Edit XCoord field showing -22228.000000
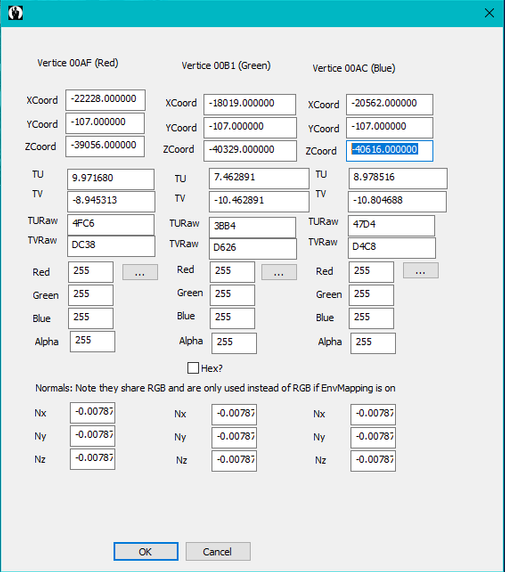 (105, 100)
